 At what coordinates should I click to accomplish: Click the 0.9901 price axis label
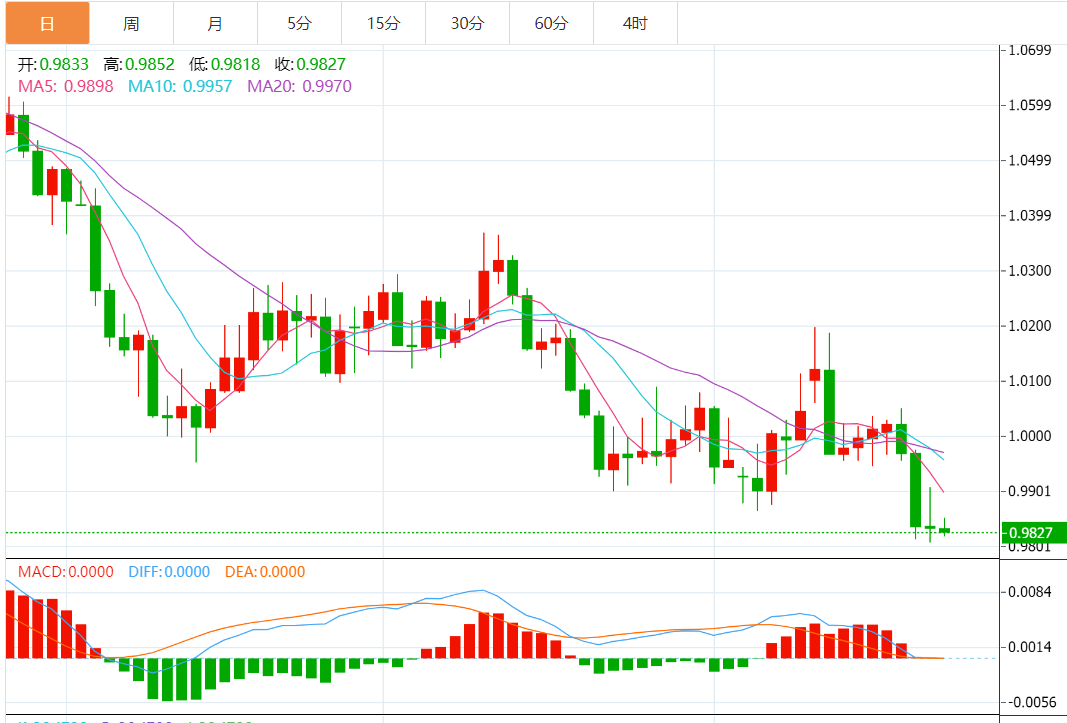point(1030,491)
